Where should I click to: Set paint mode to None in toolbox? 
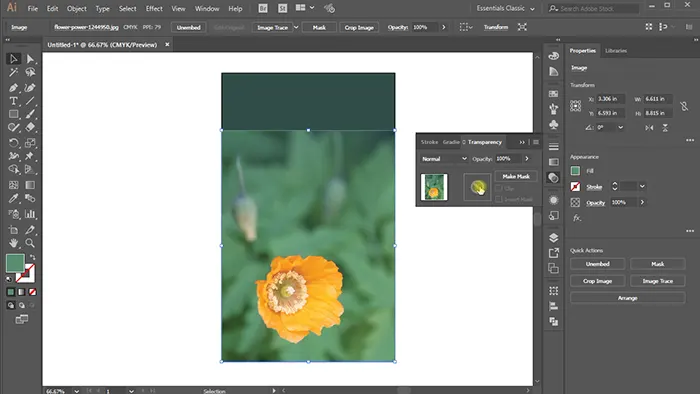pos(33,292)
